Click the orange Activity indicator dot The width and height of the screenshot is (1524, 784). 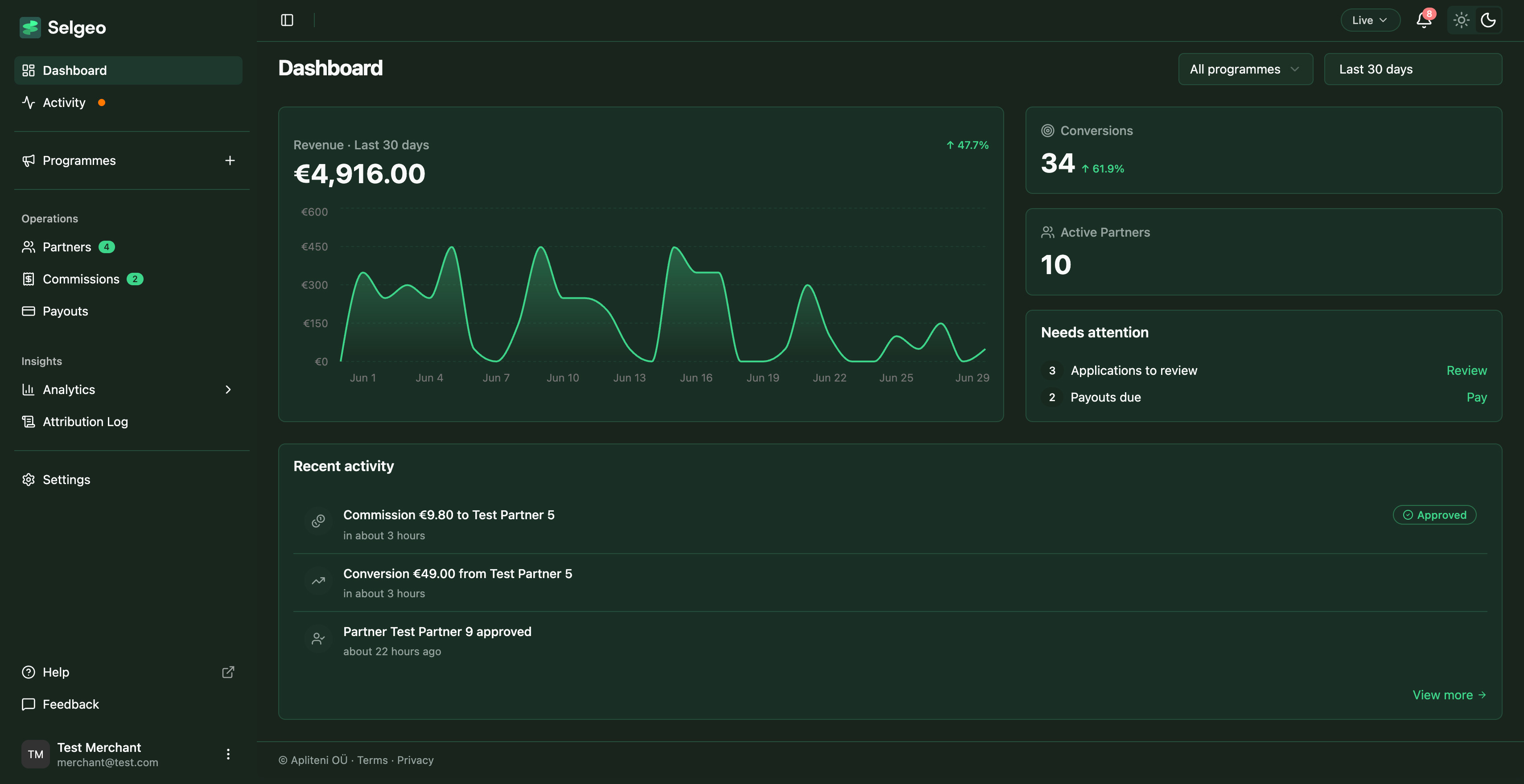coord(102,102)
